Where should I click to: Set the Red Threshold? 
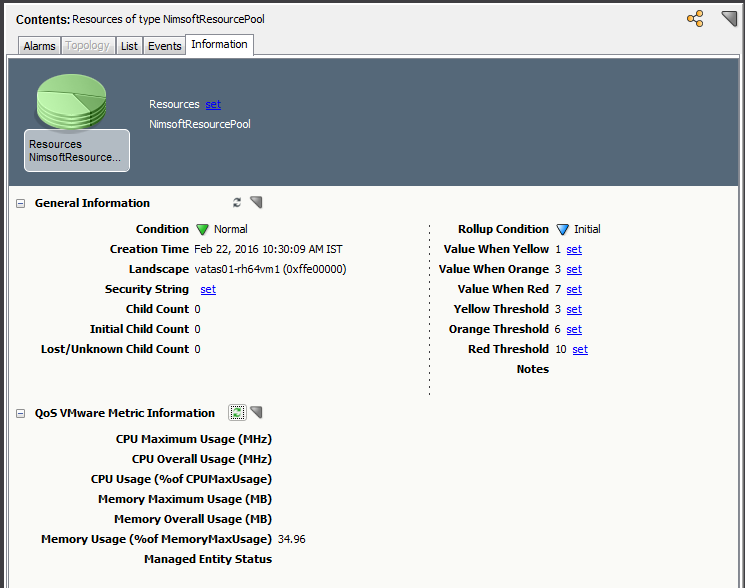coord(580,349)
